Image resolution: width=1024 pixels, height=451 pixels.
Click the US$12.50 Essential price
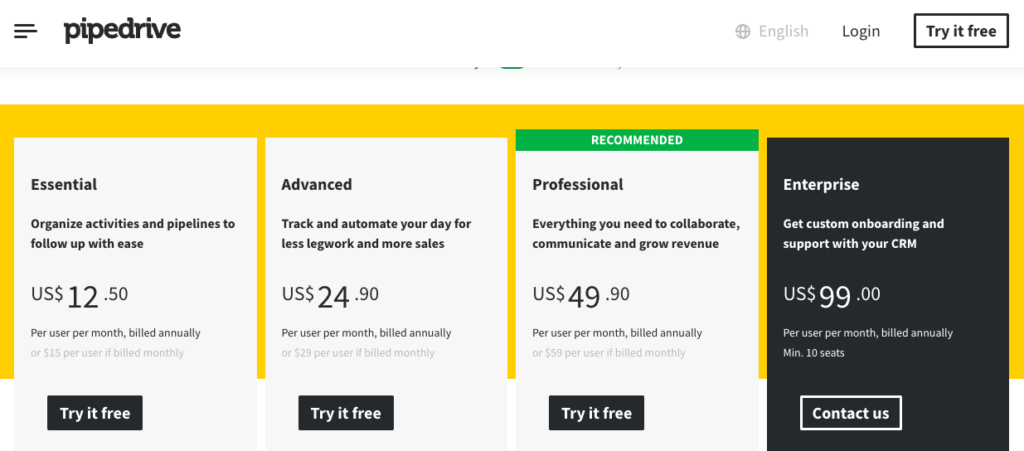click(x=79, y=296)
